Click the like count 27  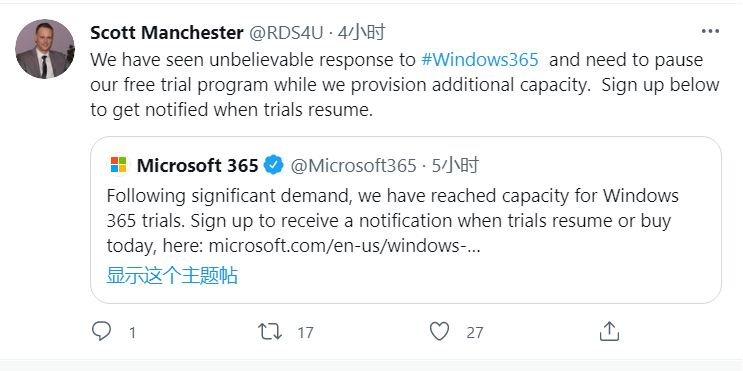pyautogui.click(x=475, y=333)
